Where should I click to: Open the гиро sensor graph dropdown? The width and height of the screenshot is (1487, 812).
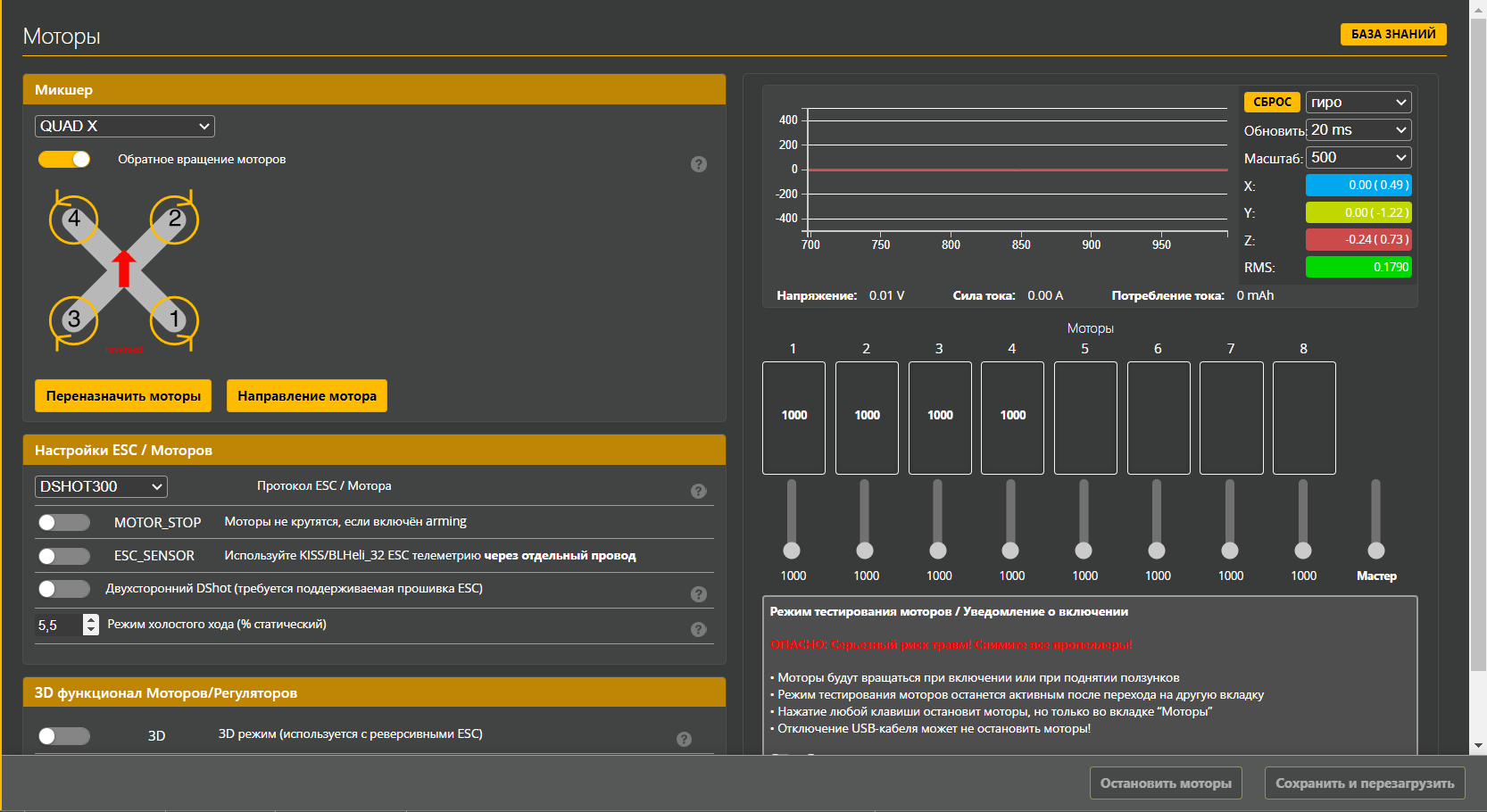tap(1358, 103)
